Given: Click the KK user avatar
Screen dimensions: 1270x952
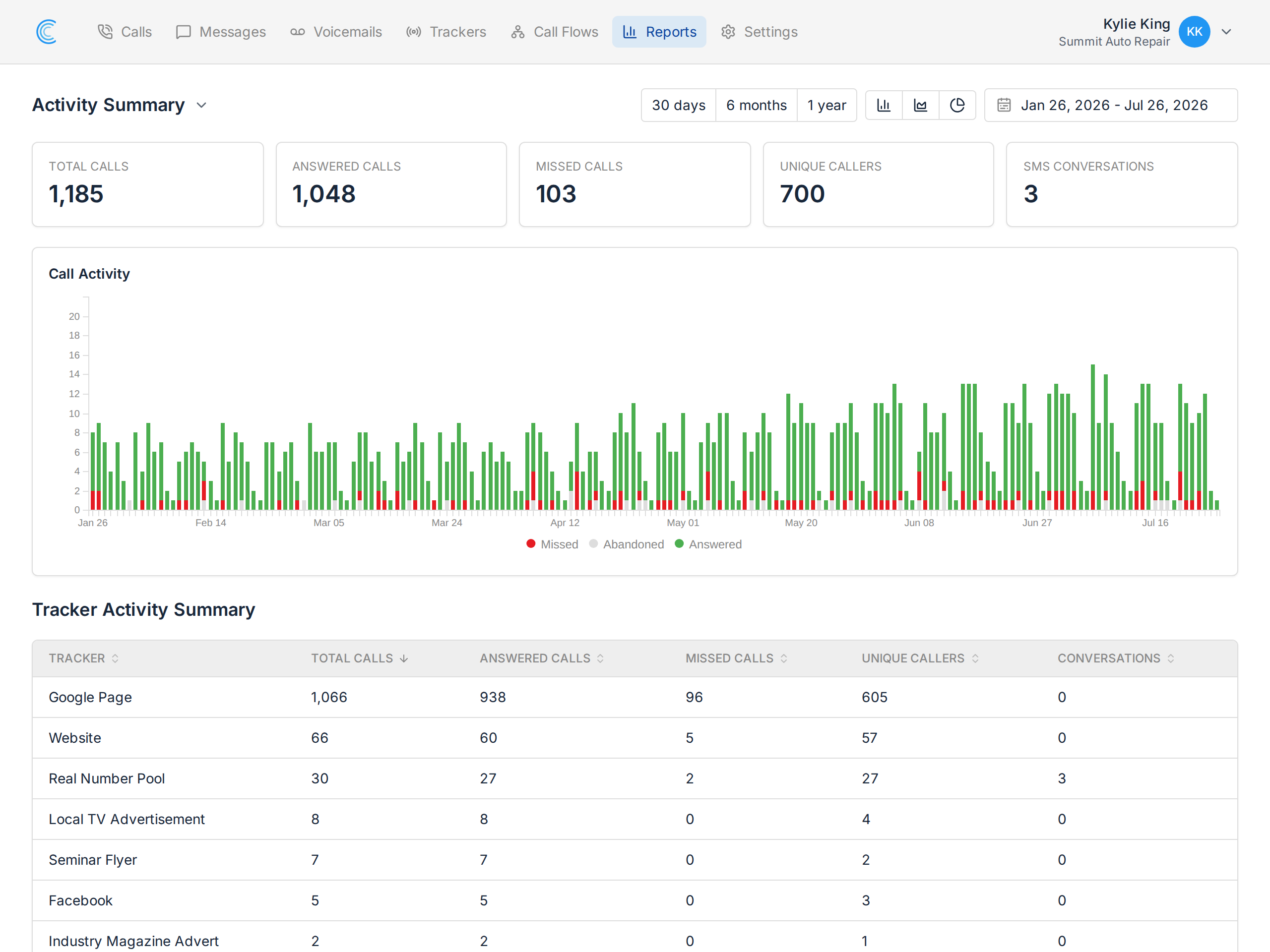Looking at the screenshot, I should click(1194, 32).
